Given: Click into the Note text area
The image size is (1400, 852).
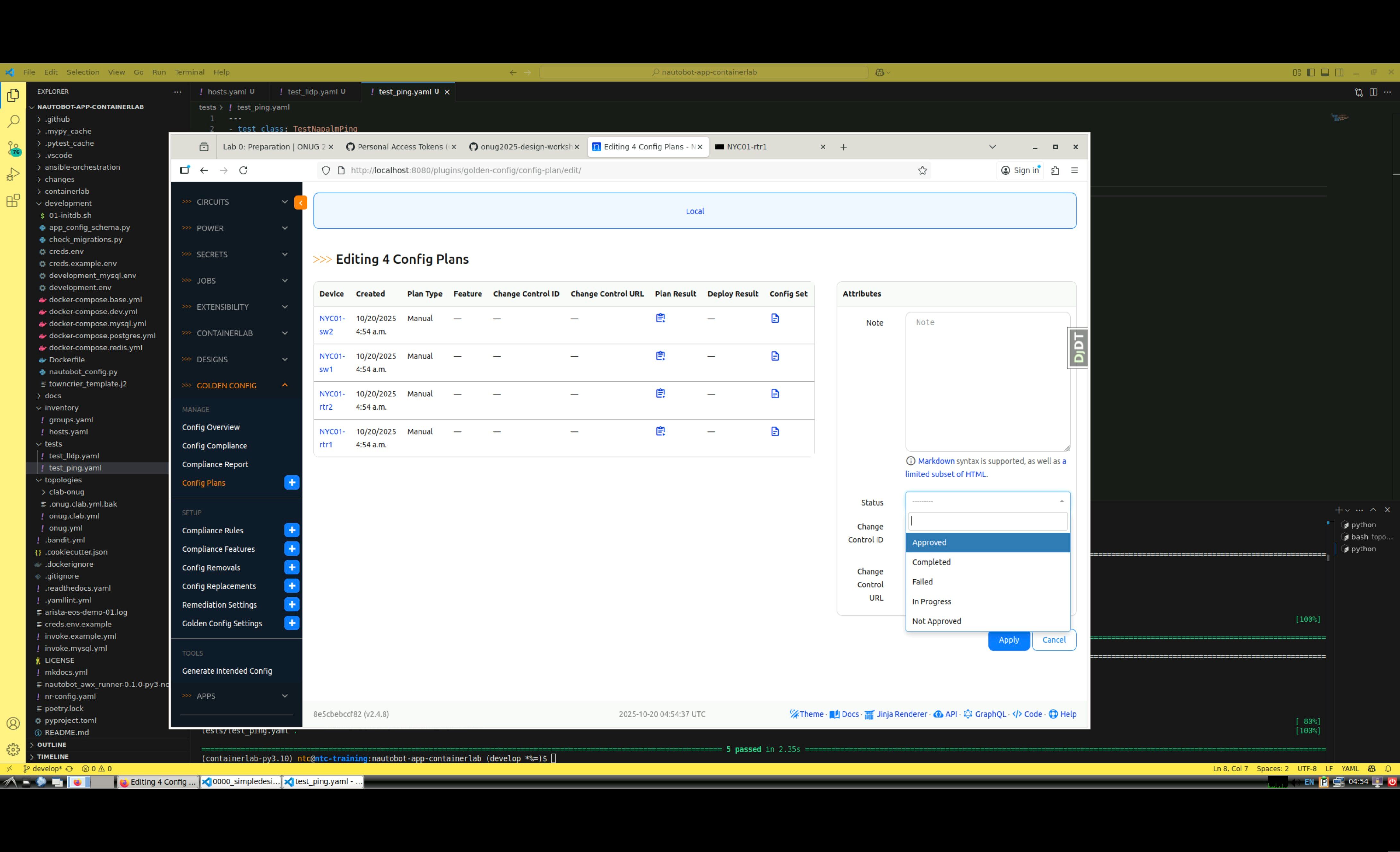Looking at the screenshot, I should point(987,380).
